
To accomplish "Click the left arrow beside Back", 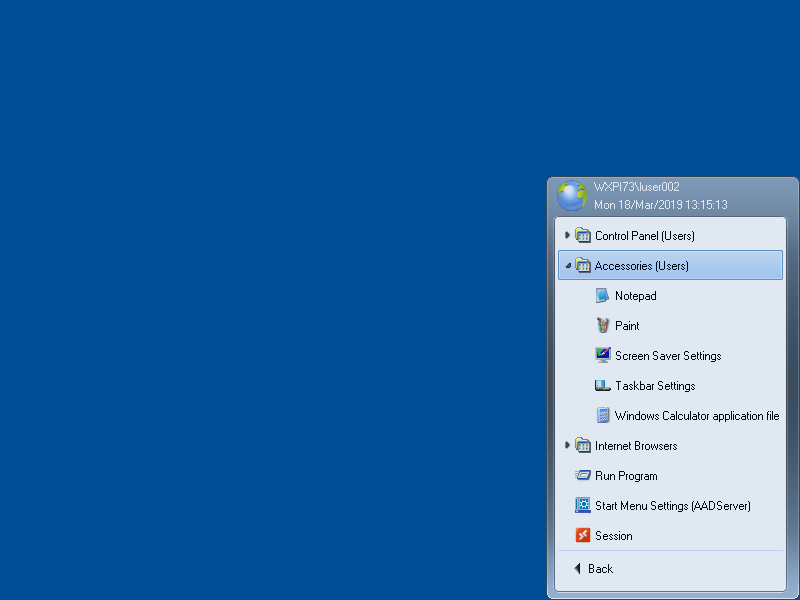I will [x=577, y=569].
